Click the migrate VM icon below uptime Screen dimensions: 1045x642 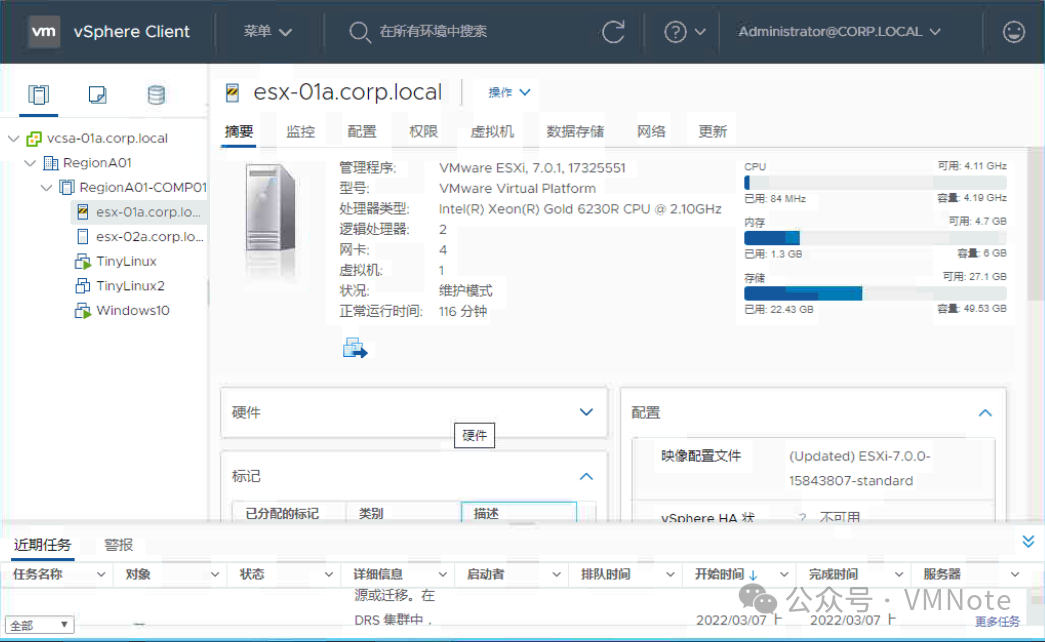tap(355, 348)
